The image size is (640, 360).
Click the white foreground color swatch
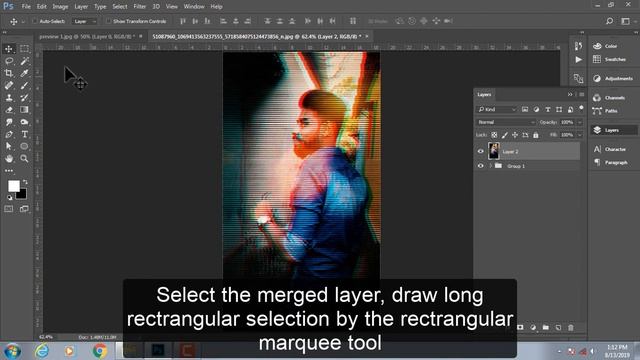[x=13, y=186]
